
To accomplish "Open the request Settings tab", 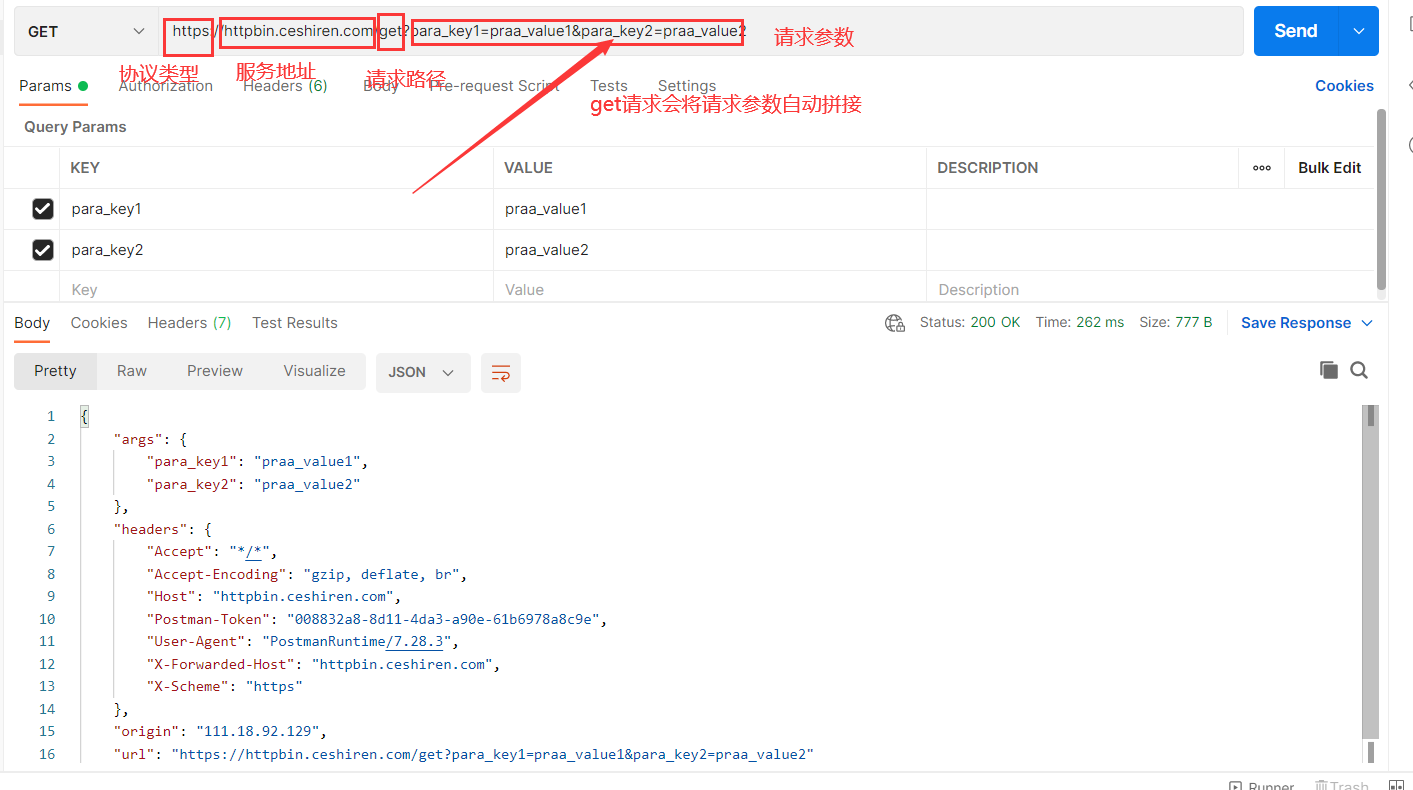I will pyautogui.click(x=687, y=86).
